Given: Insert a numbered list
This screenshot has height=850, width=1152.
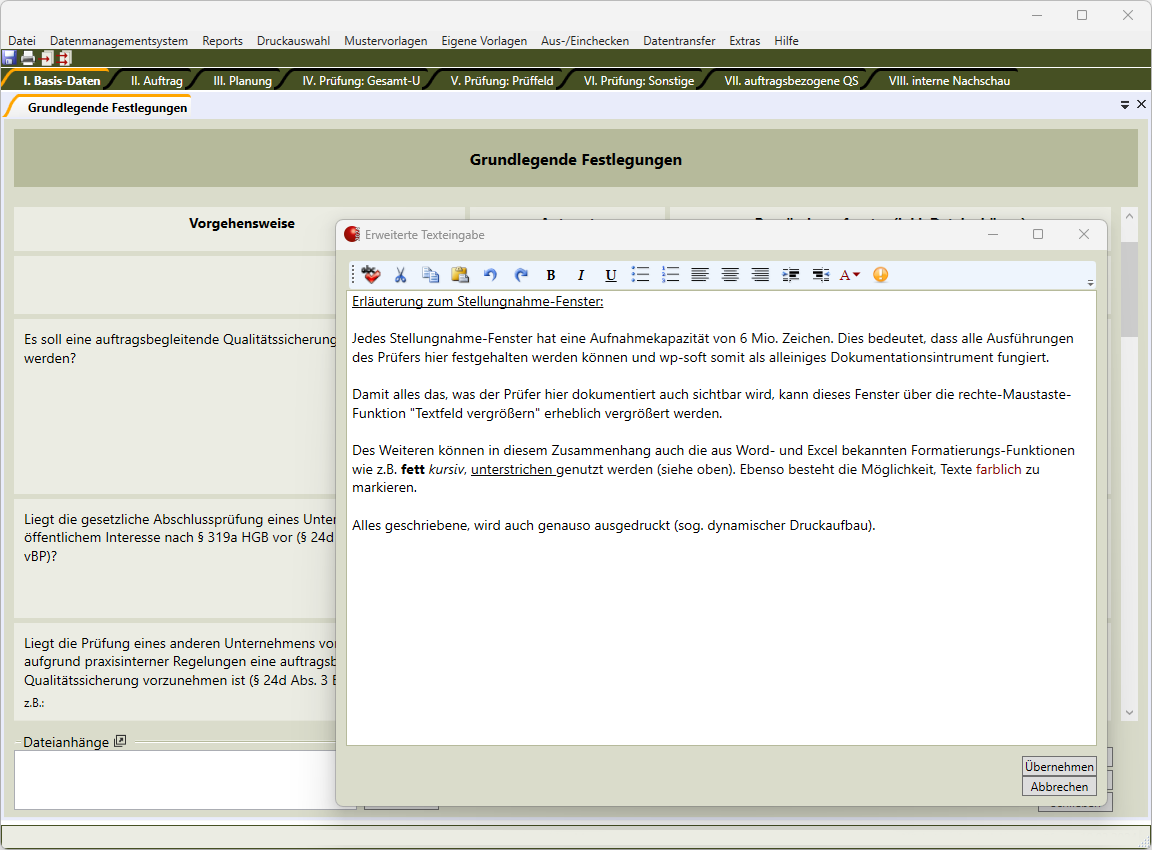Looking at the screenshot, I should [671, 275].
